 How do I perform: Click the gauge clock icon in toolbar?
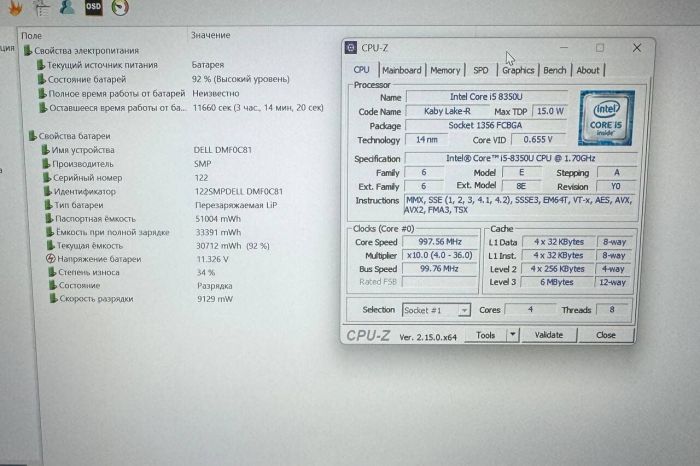[120, 8]
